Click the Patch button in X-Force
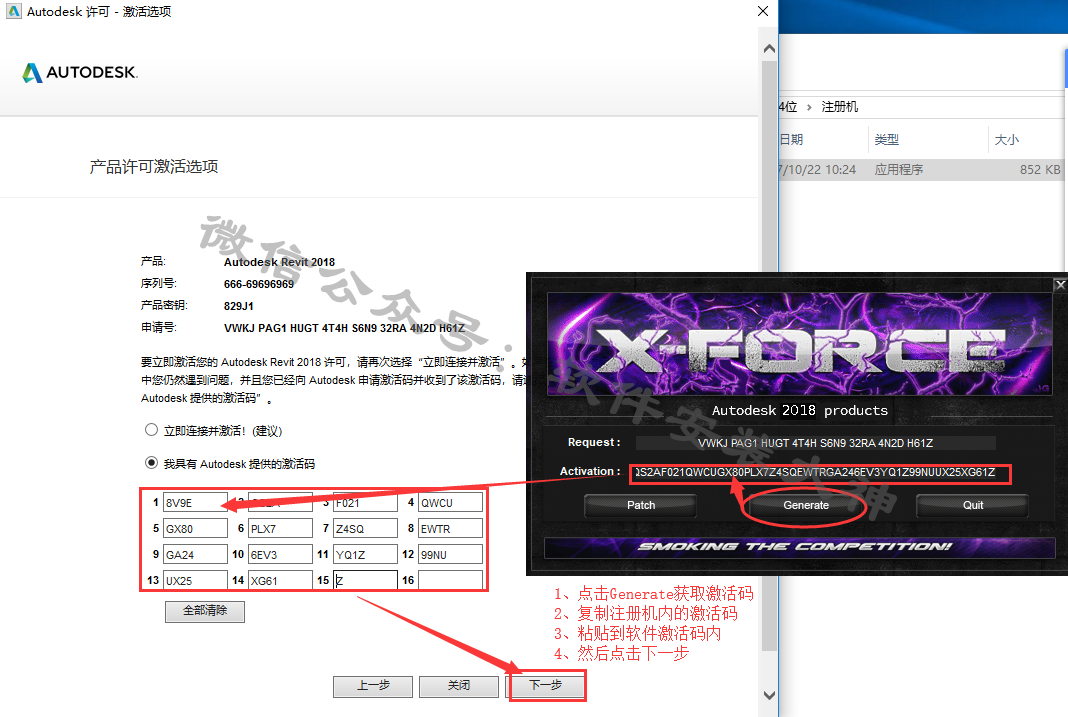The height and width of the screenshot is (717, 1068). pyautogui.click(x=641, y=505)
